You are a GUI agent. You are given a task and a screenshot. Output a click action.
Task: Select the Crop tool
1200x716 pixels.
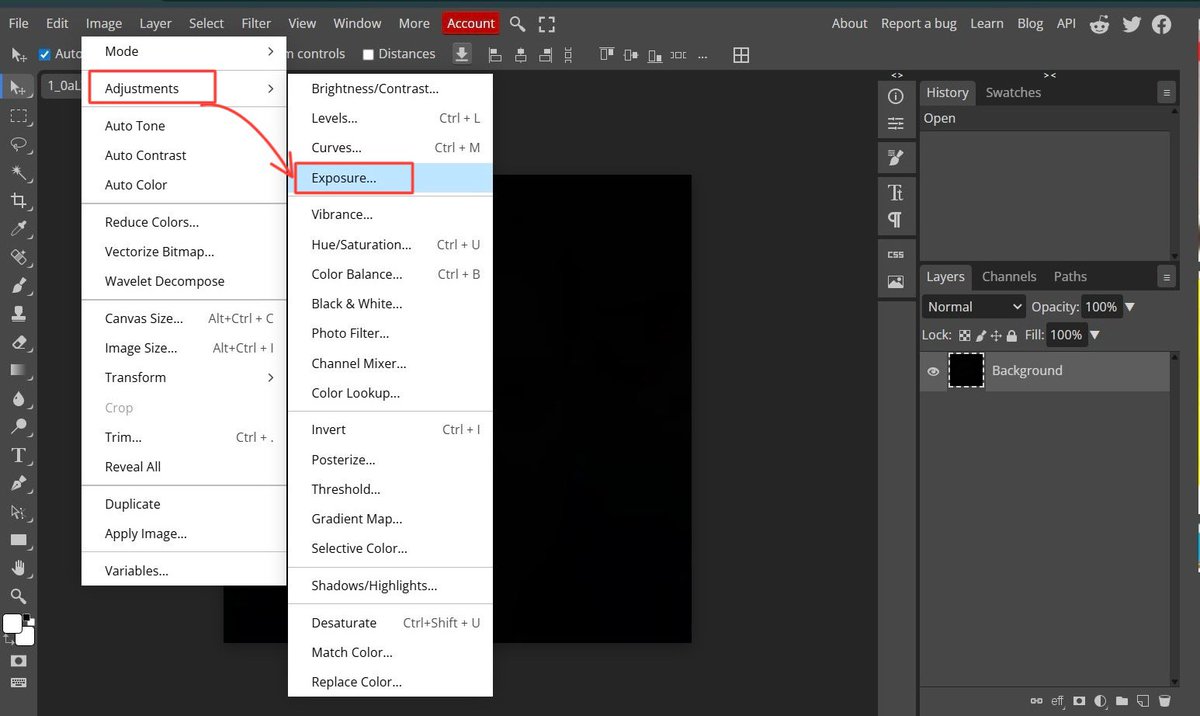(18, 201)
